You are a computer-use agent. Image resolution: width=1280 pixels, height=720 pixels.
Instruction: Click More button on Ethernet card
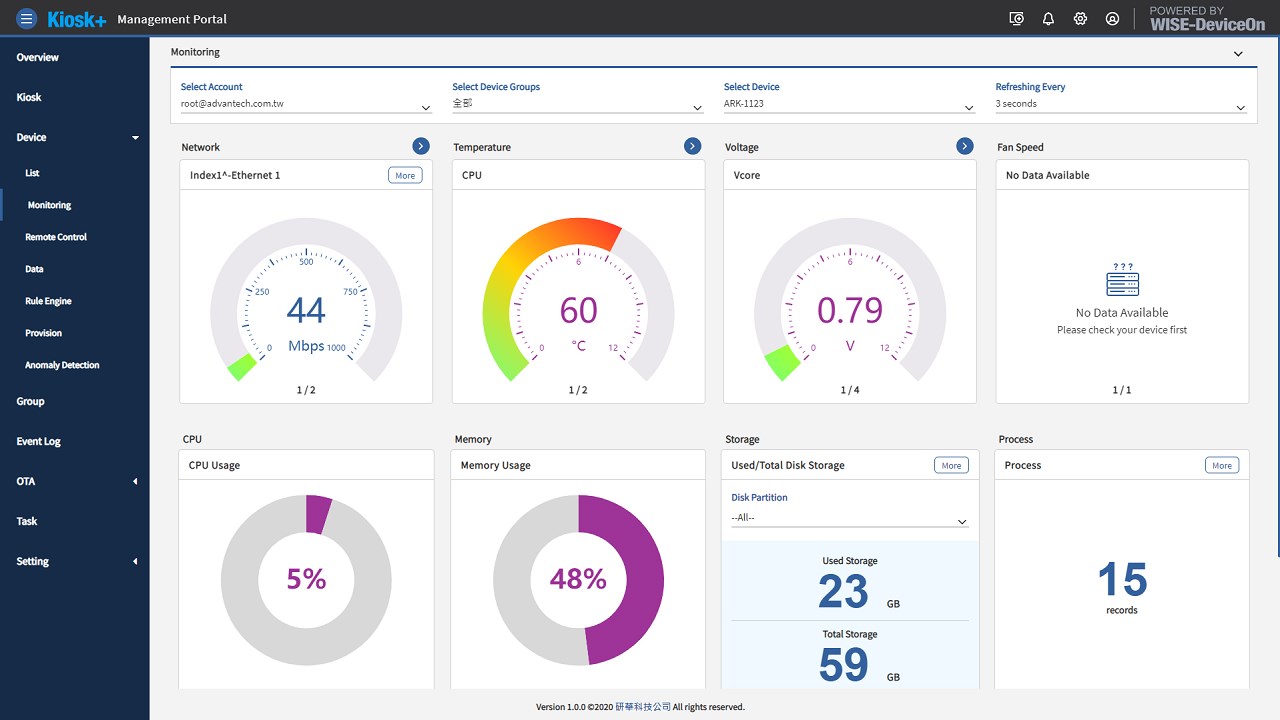pyautogui.click(x=405, y=175)
